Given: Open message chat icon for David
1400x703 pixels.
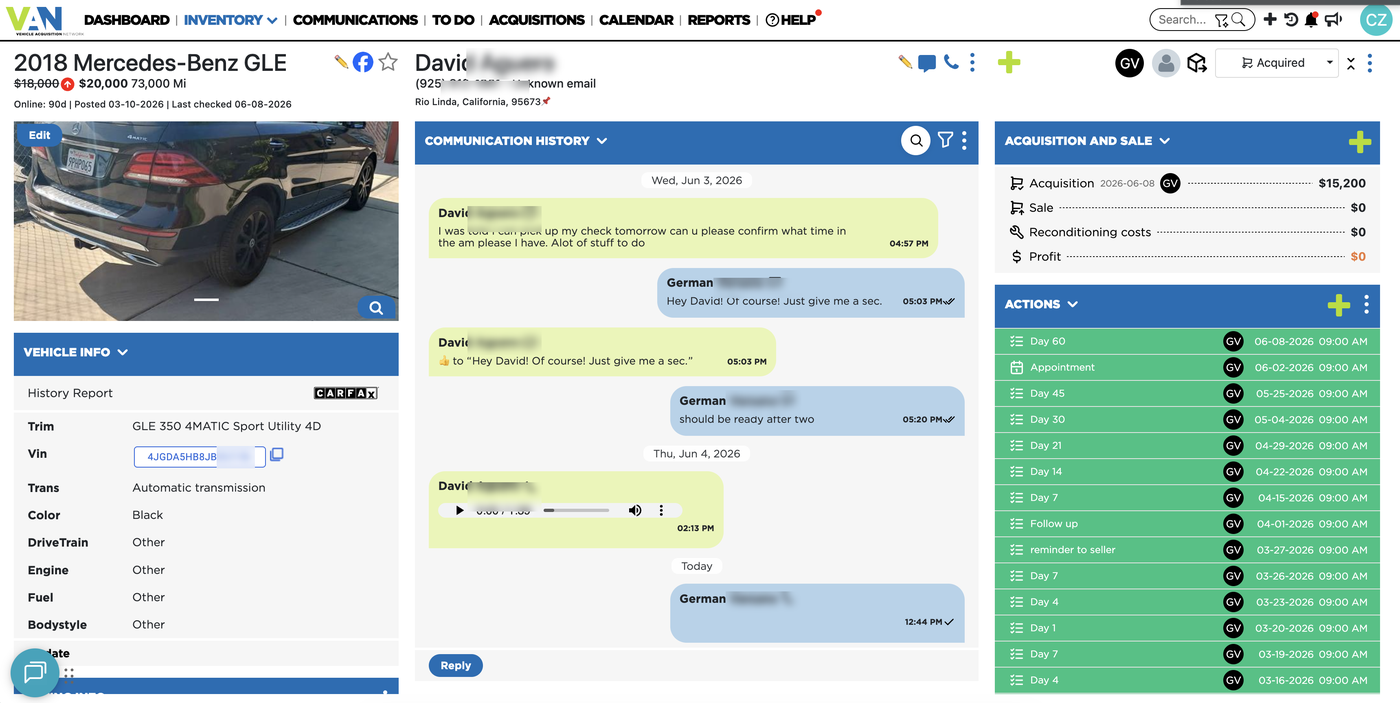Looking at the screenshot, I should pyautogui.click(x=927, y=63).
